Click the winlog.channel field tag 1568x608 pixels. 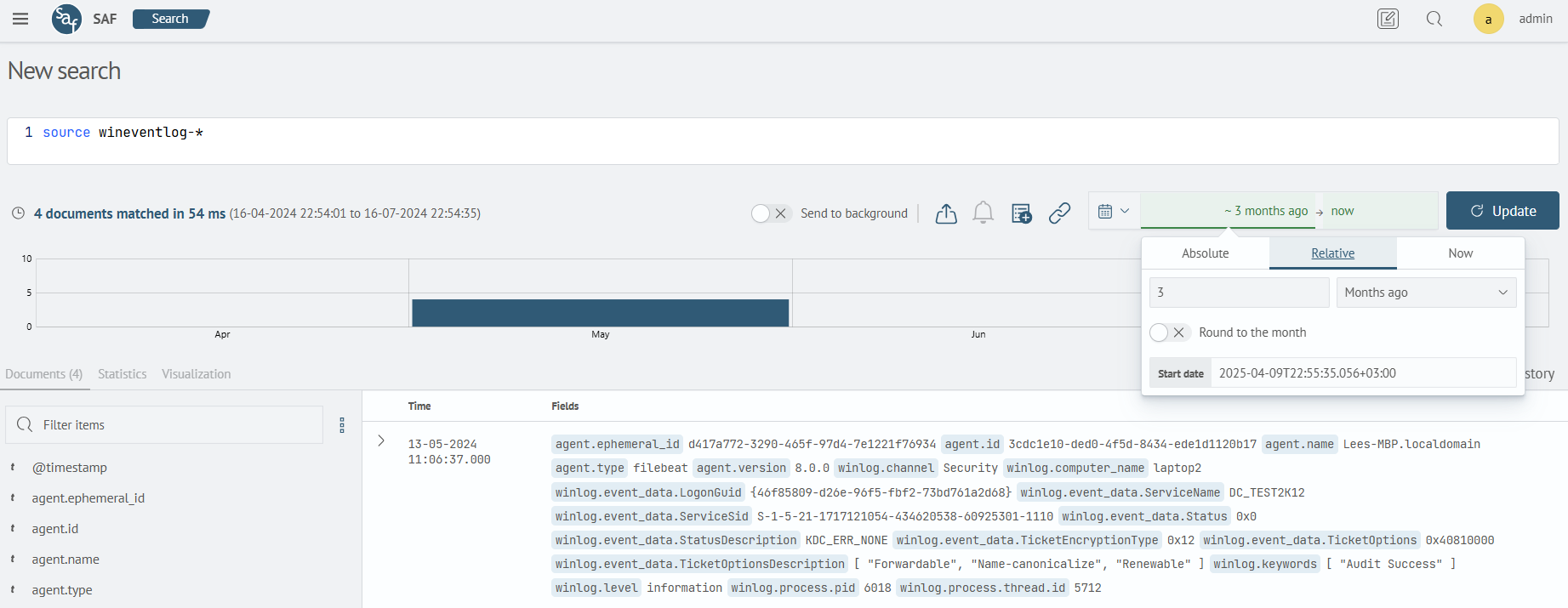(x=886, y=468)
